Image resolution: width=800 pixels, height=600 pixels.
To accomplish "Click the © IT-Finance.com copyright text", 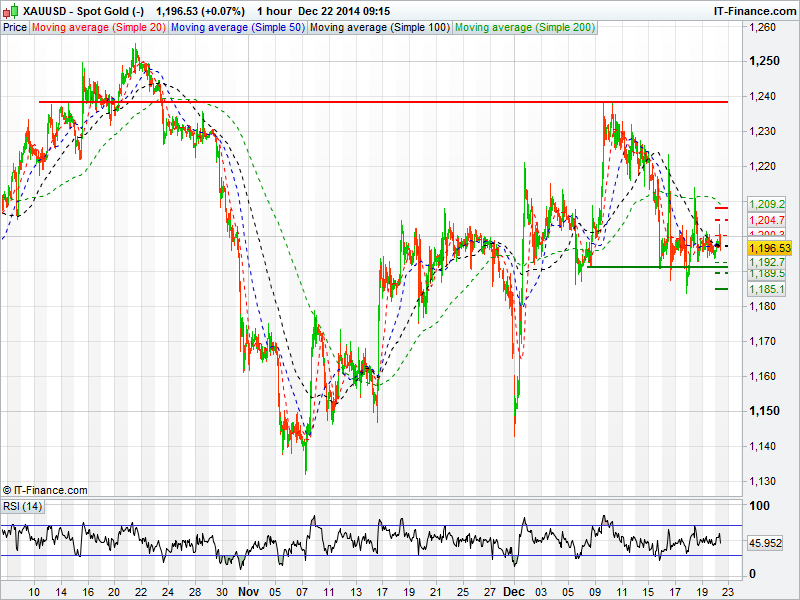I will (45, 490).
